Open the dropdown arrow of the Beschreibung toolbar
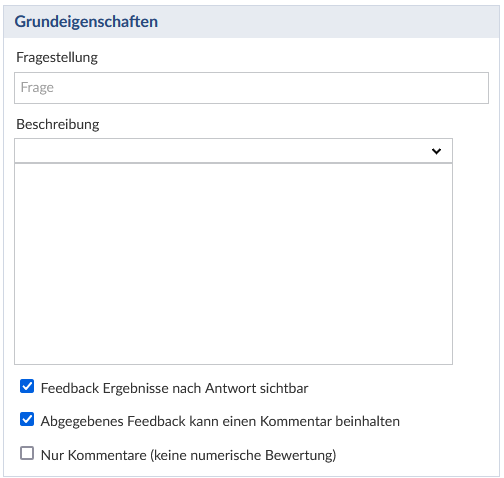The image size is (504, 478). (436, 151)
